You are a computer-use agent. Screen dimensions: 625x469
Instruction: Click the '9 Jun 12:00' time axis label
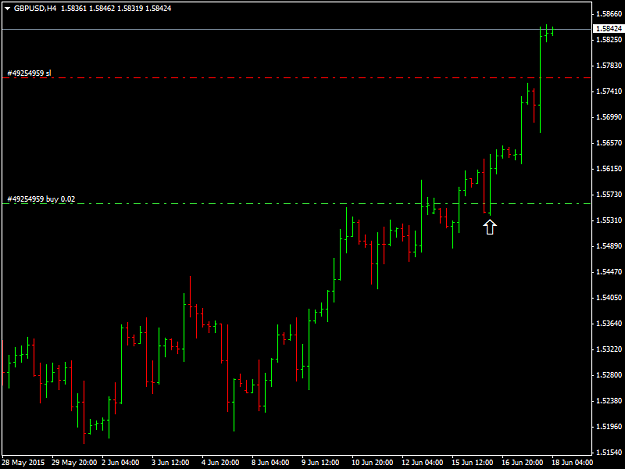pos(320,463)
